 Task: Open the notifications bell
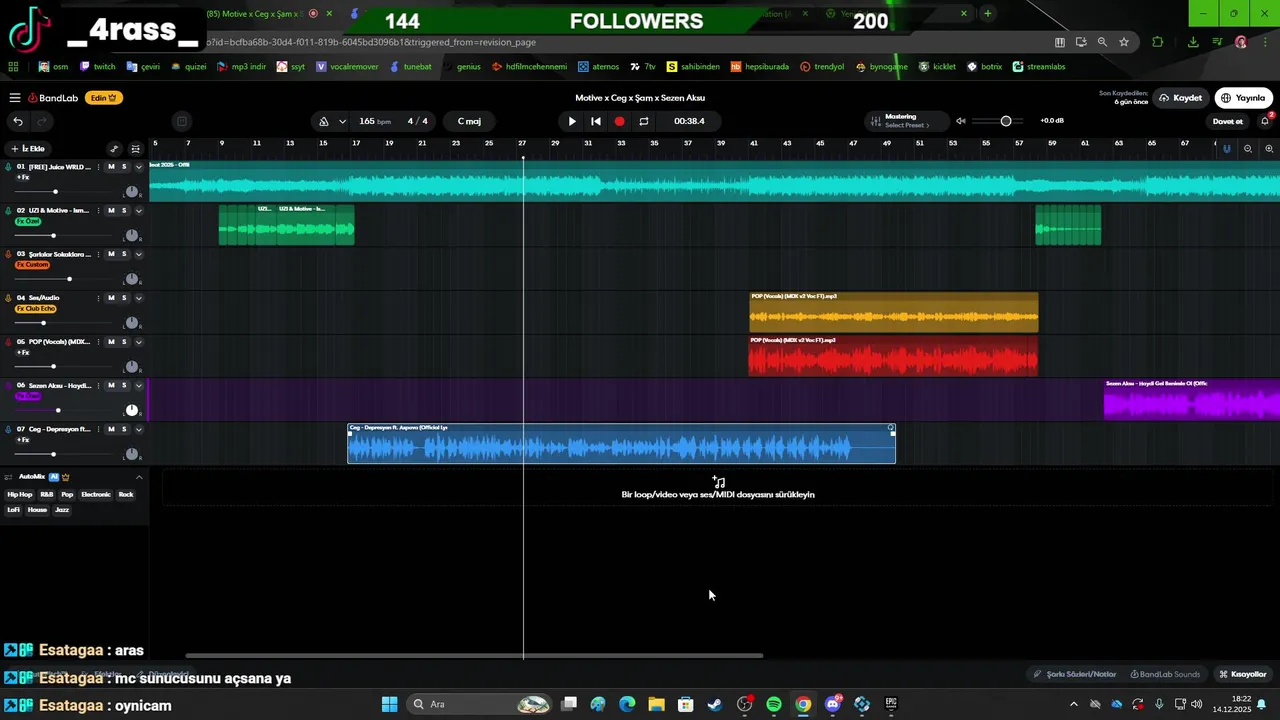1265,121
